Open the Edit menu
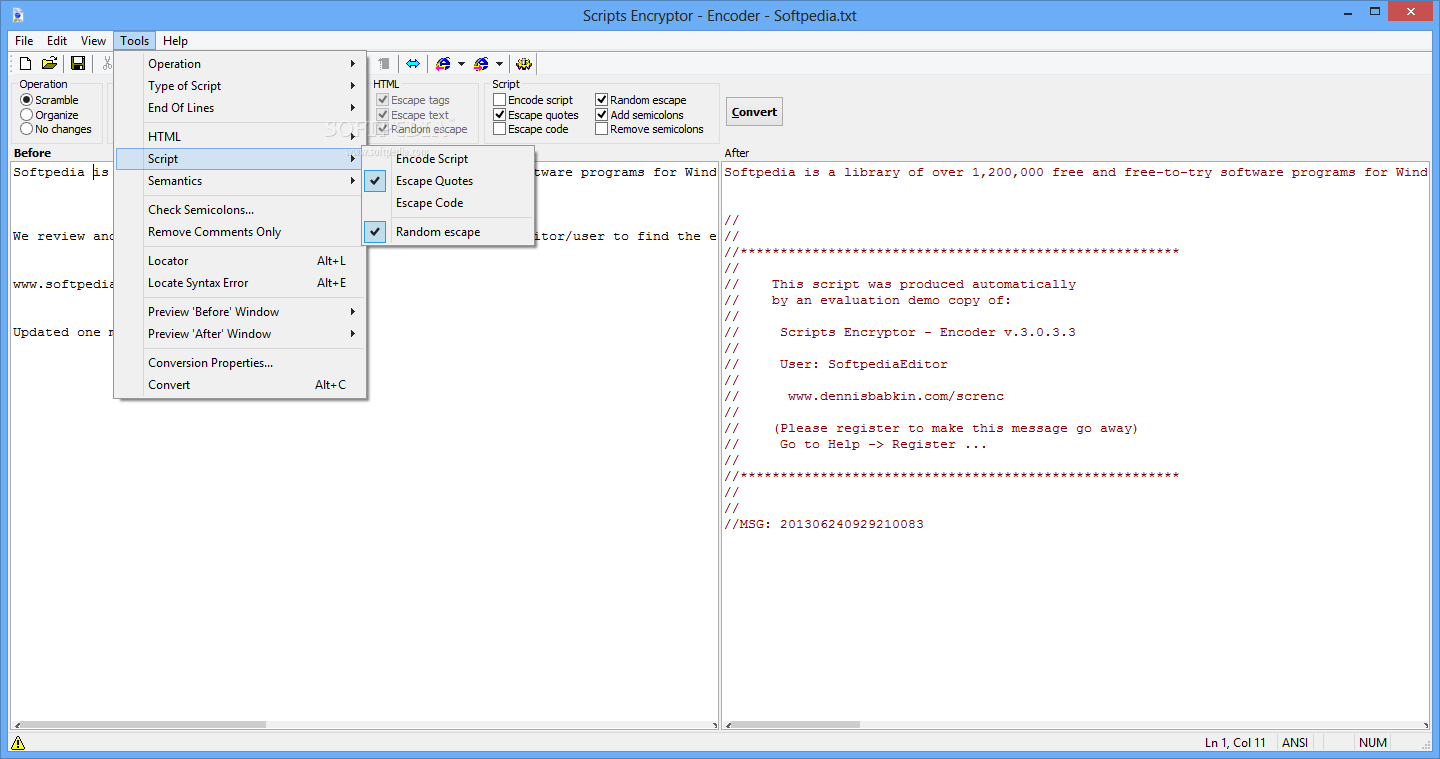 point(57,41)
